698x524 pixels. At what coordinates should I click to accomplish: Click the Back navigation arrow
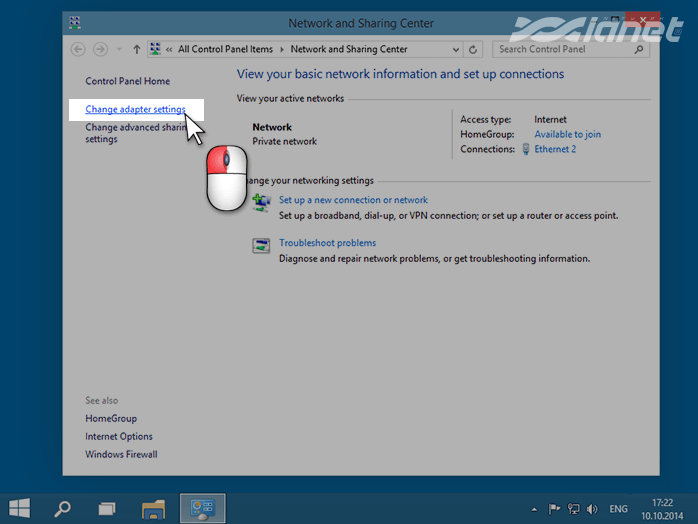(x=79, y=49)
